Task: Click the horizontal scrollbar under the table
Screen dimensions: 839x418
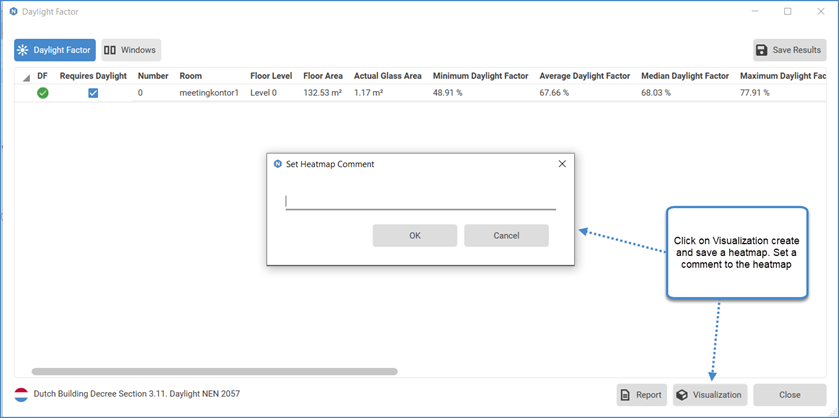Action: tap(214, 371)
